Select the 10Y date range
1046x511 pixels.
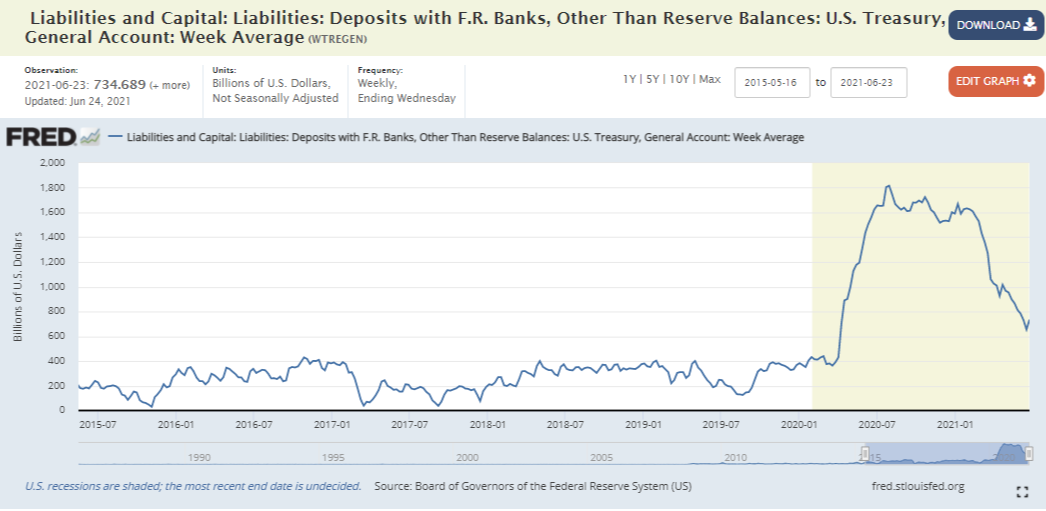[x=679, y=79]
